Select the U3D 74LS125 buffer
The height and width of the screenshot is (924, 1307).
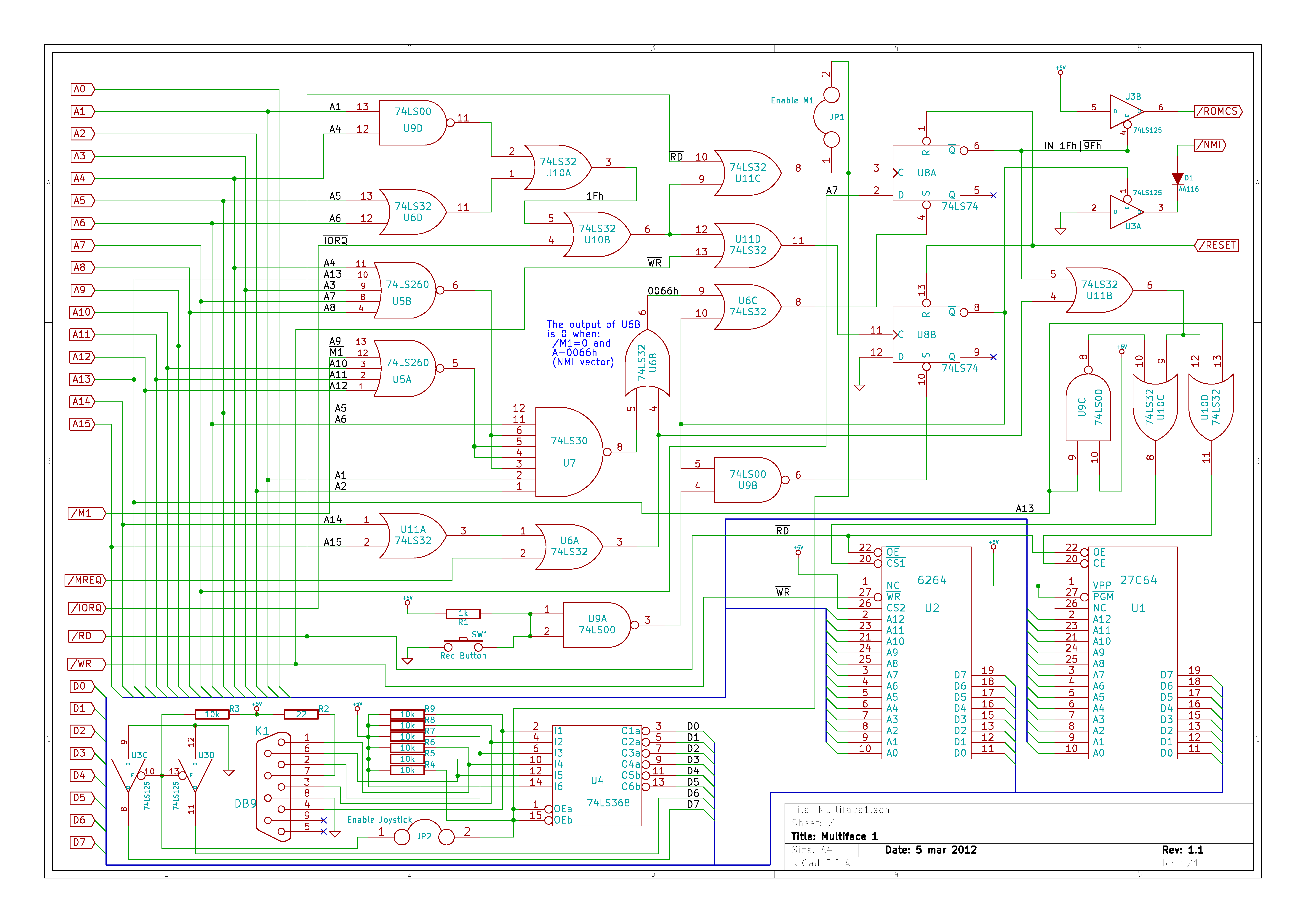point(195,775)
